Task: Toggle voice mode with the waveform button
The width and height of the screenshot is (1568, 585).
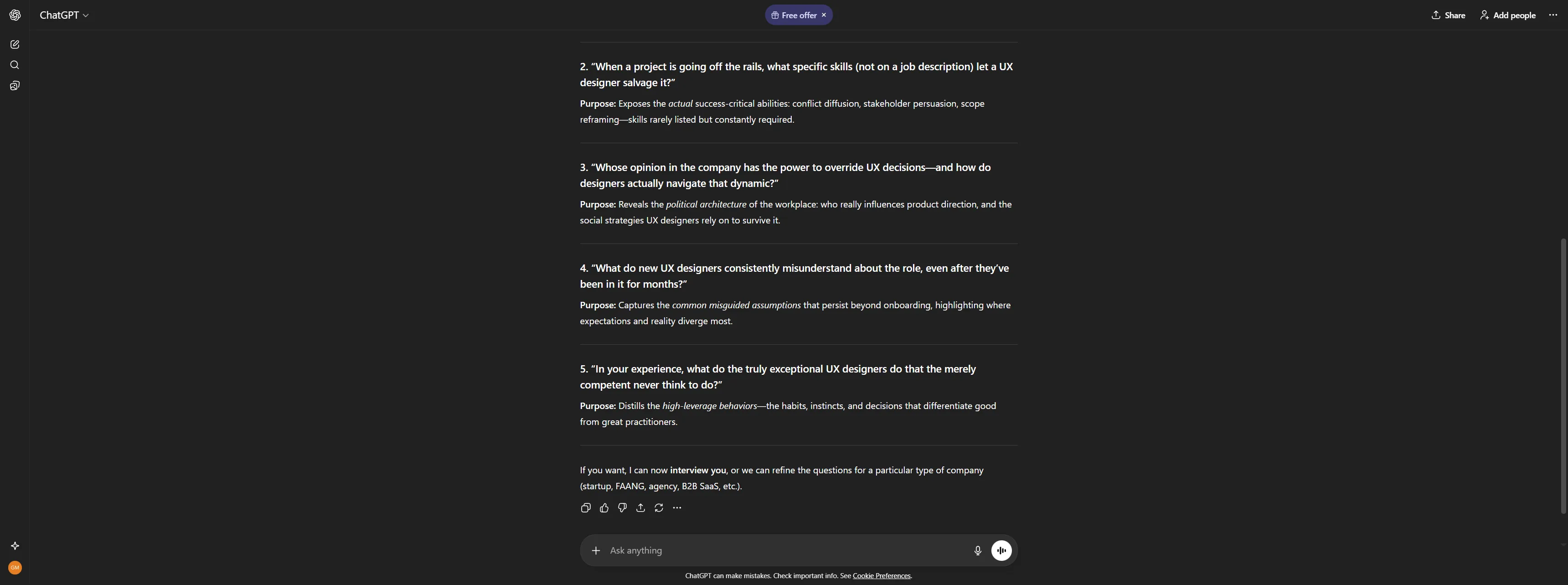Action: pos(1001,550)
